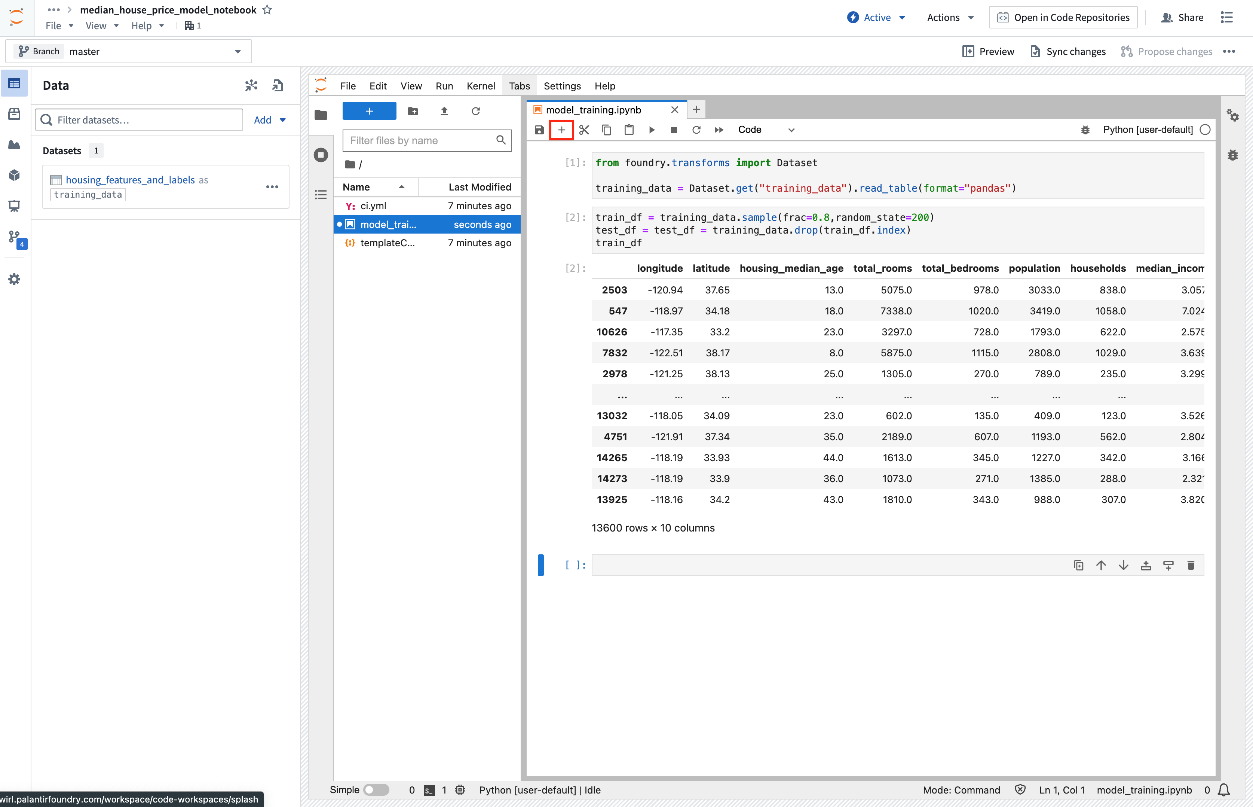Insert a new cell with the plus icon
The height and width of the screenshot is (807, 1253).
[561, 130]
